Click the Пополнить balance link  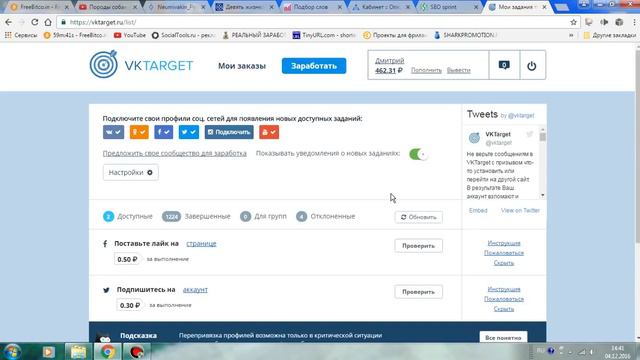pyautogui.click(x=426, y=70)
